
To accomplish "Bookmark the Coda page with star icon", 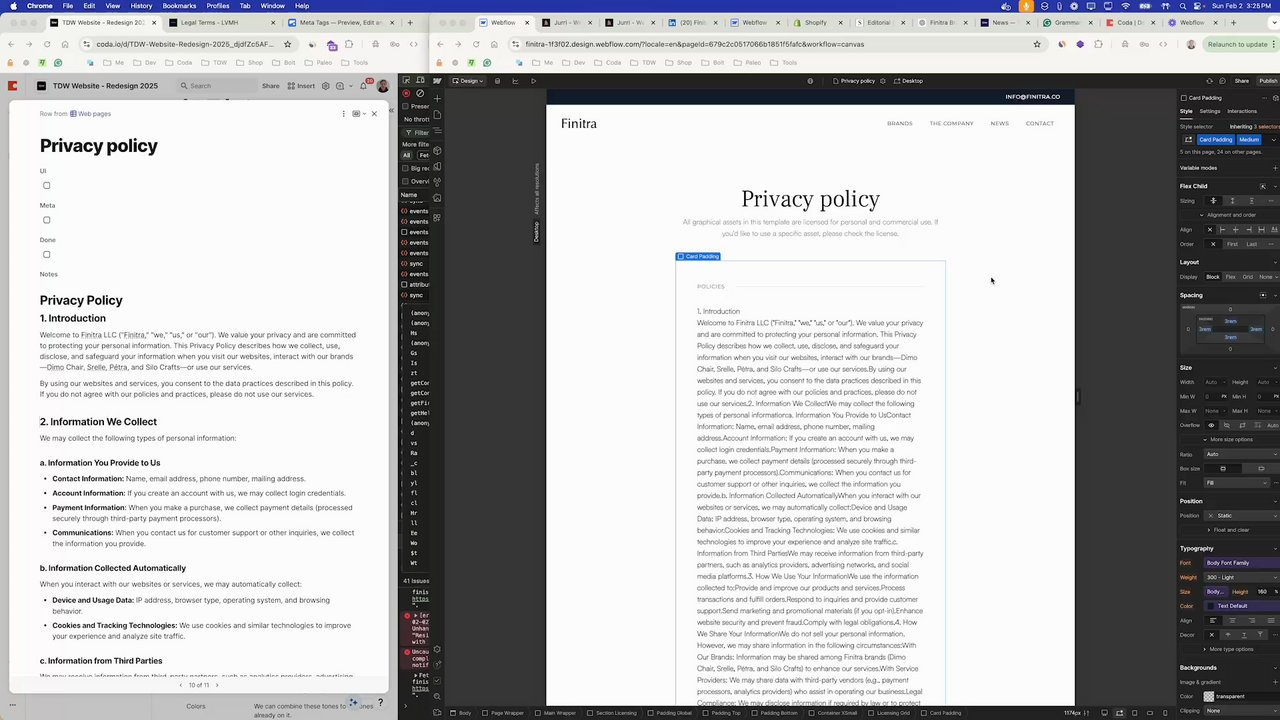I will (x=287, y=44).
